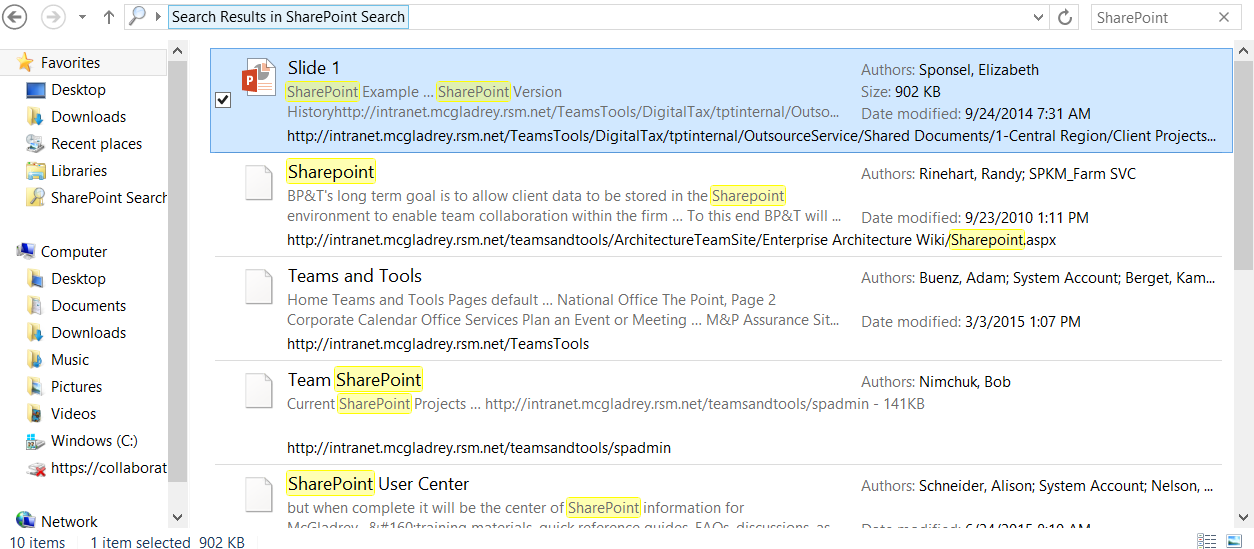Click the file icon of SharePoint User Center
The width and height of the screenshot is (1254, 549).
point(259,493)
